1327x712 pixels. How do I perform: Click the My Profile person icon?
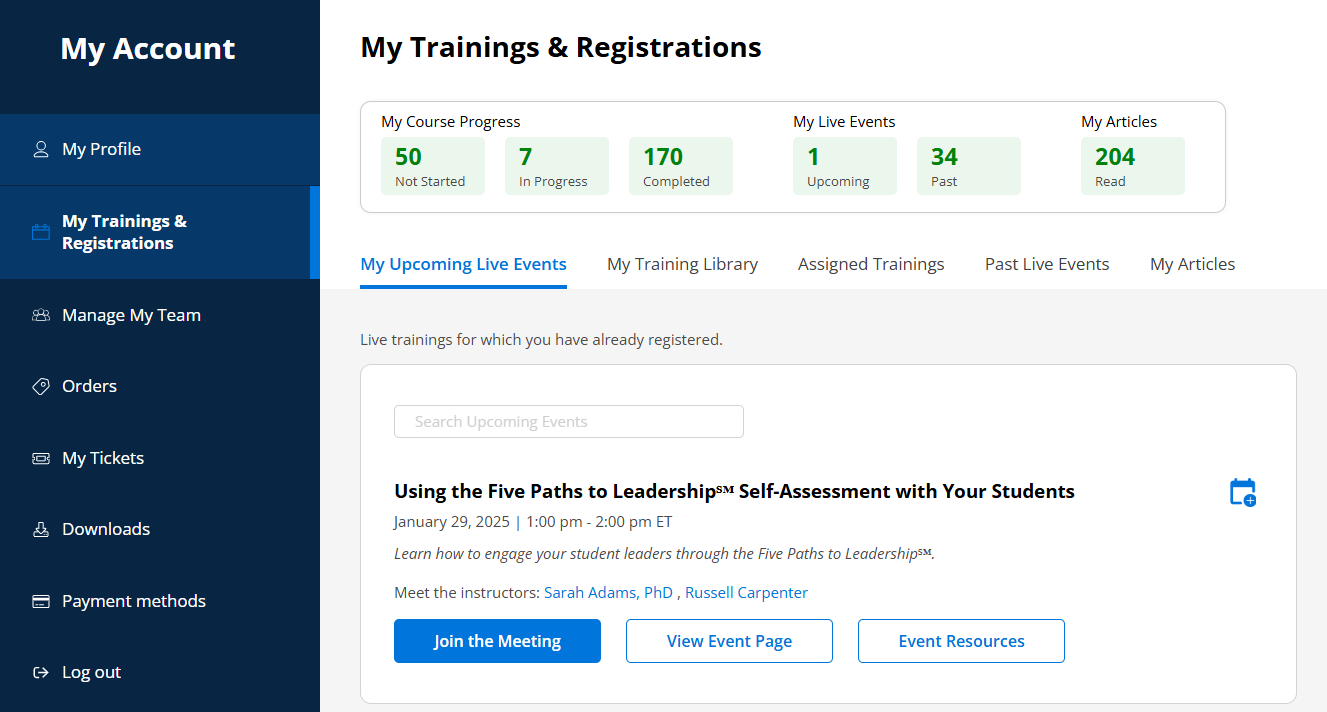(41, 149)
